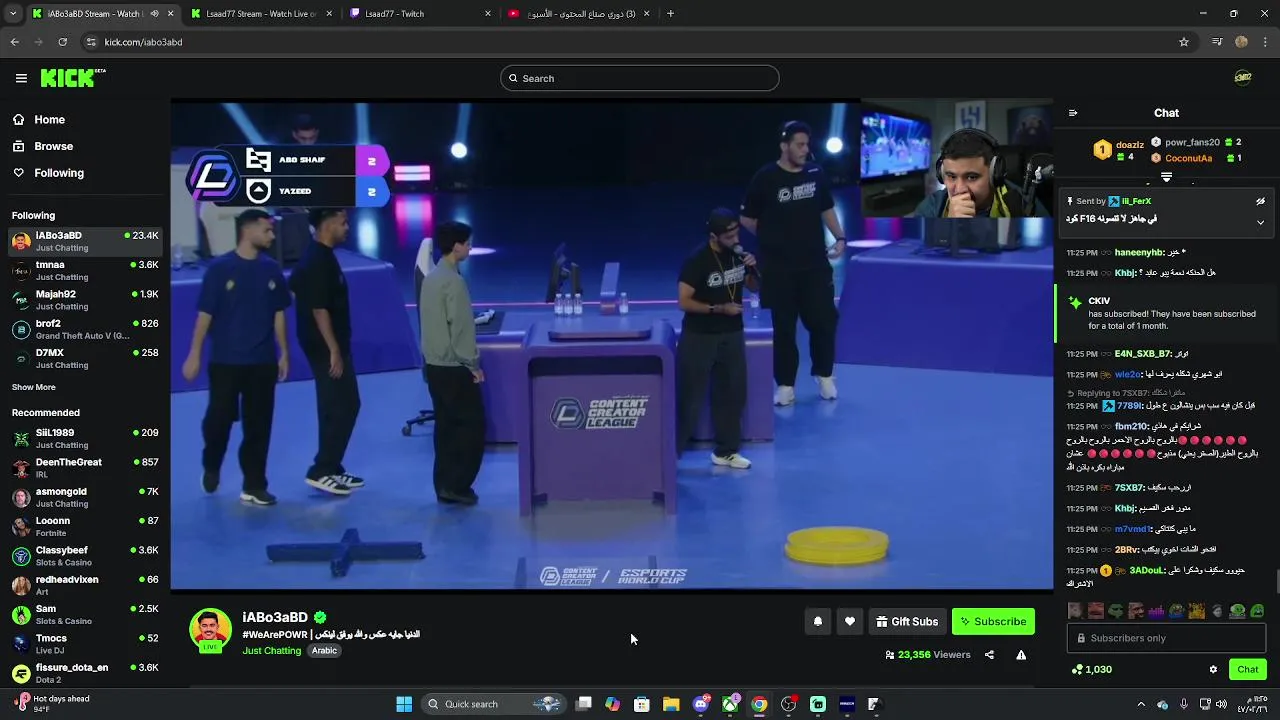Open tmnaa channel in Following list

[x=85, y=270]
